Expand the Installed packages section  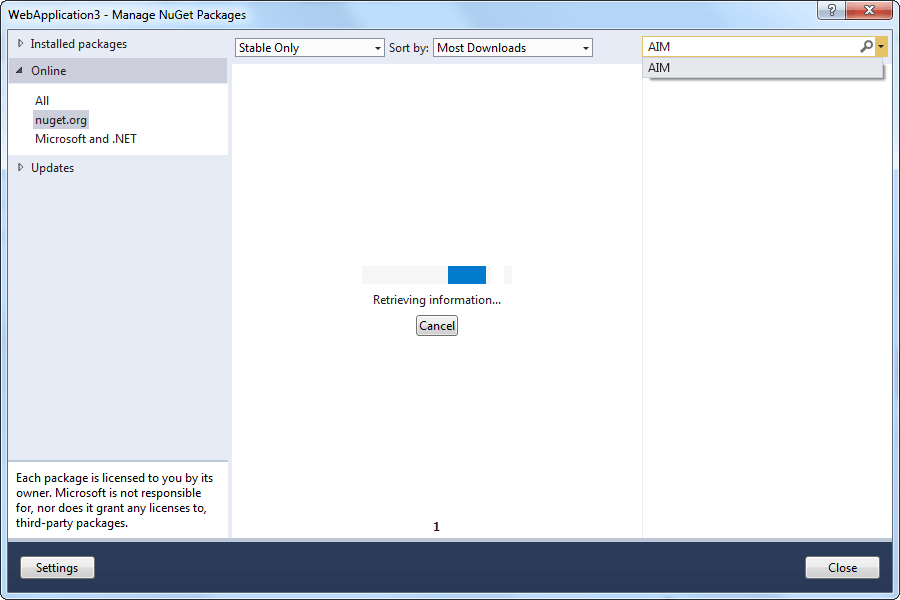[x=20, y=44]
